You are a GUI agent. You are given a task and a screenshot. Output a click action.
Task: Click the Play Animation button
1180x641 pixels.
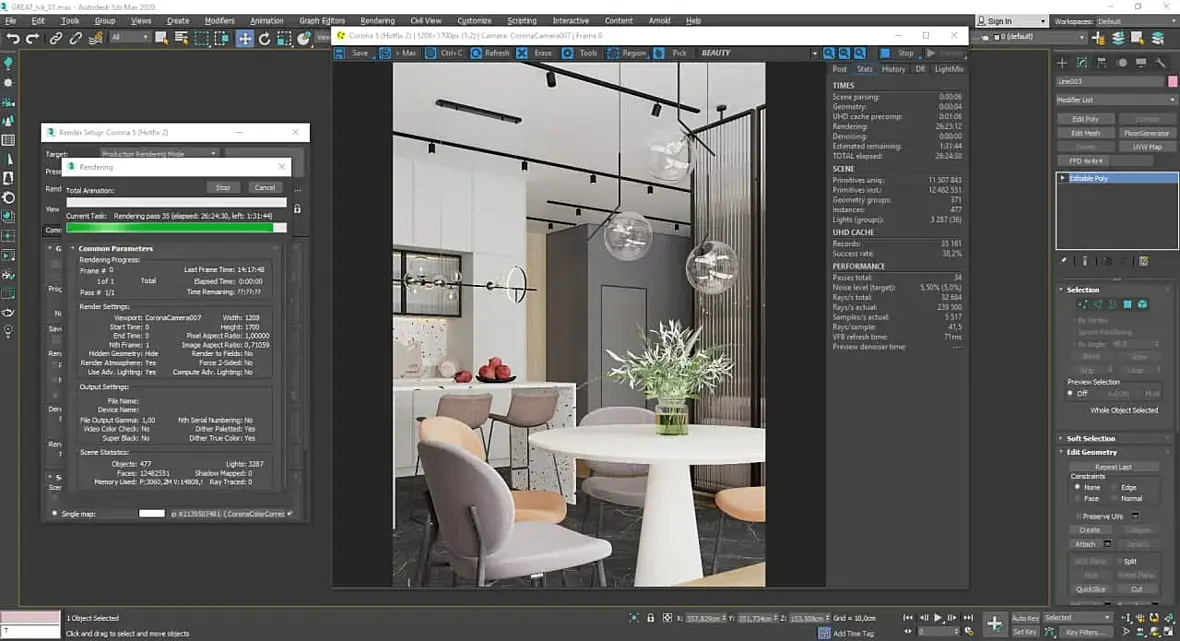click(938, 618)
